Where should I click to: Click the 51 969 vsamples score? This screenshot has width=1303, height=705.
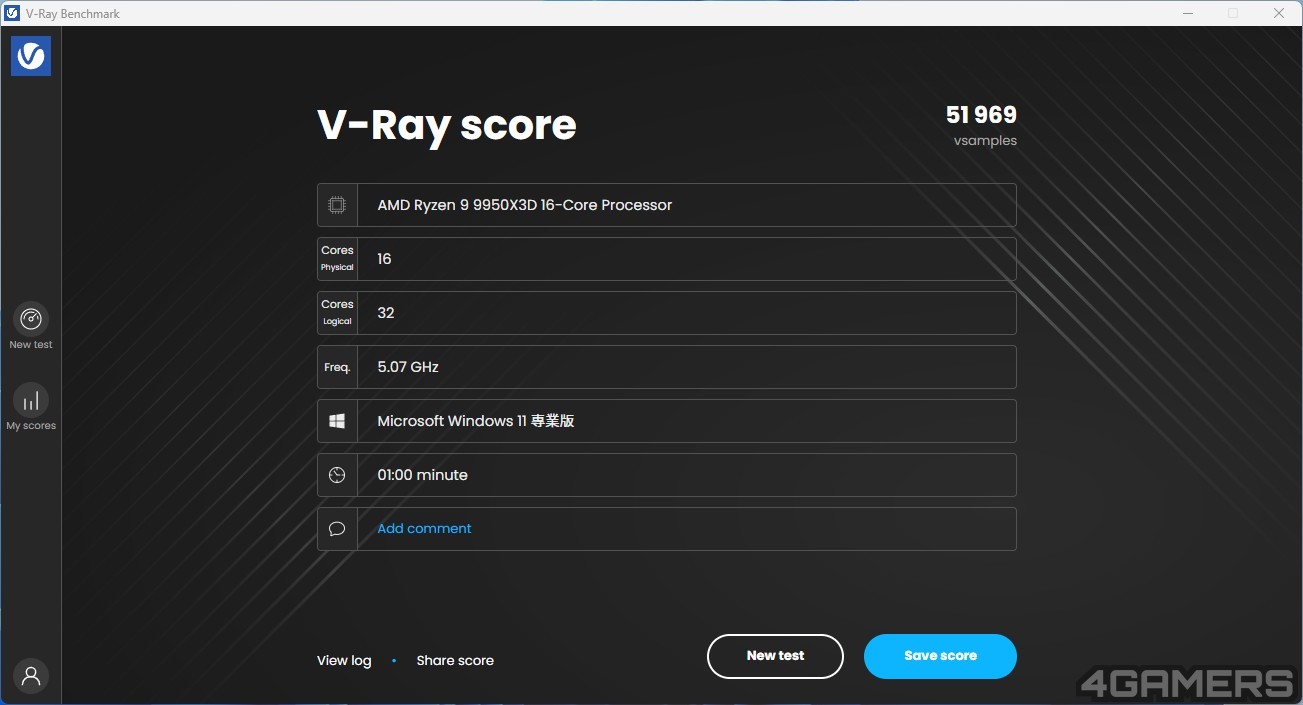click(981, 116)
